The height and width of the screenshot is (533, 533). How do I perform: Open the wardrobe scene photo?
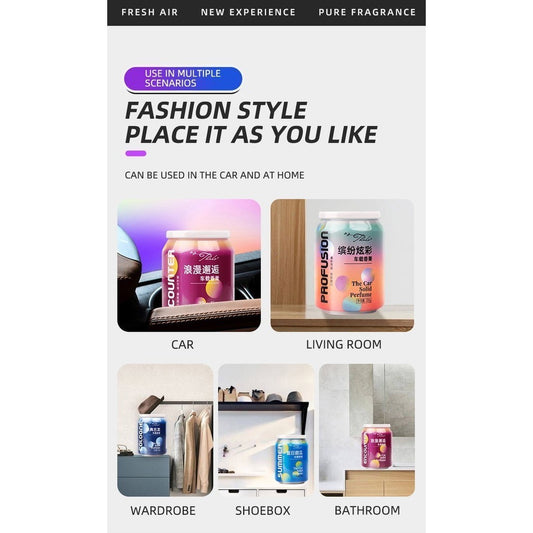click(165, 430)
